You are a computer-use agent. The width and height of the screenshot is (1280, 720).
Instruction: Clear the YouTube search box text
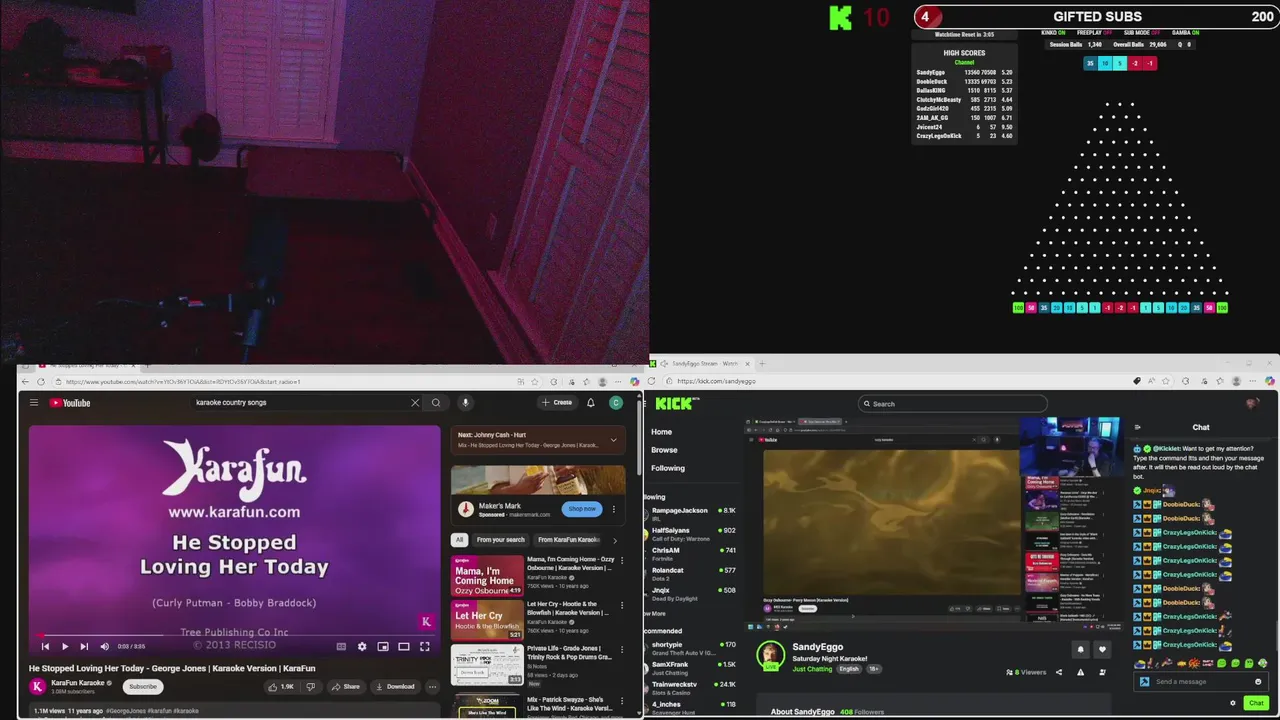tap(415, 403)
